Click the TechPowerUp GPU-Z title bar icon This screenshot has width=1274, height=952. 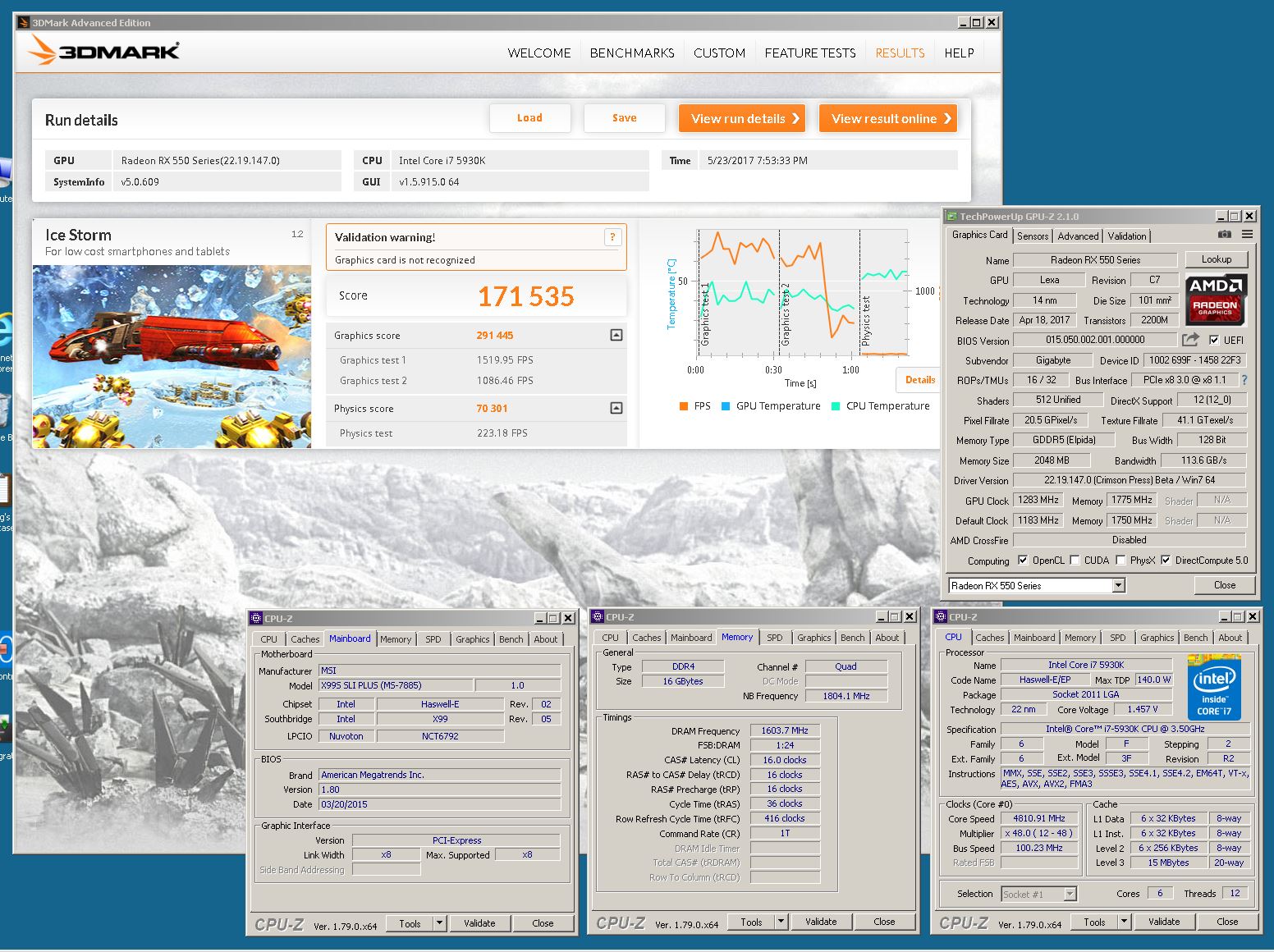tap(952, 216)
